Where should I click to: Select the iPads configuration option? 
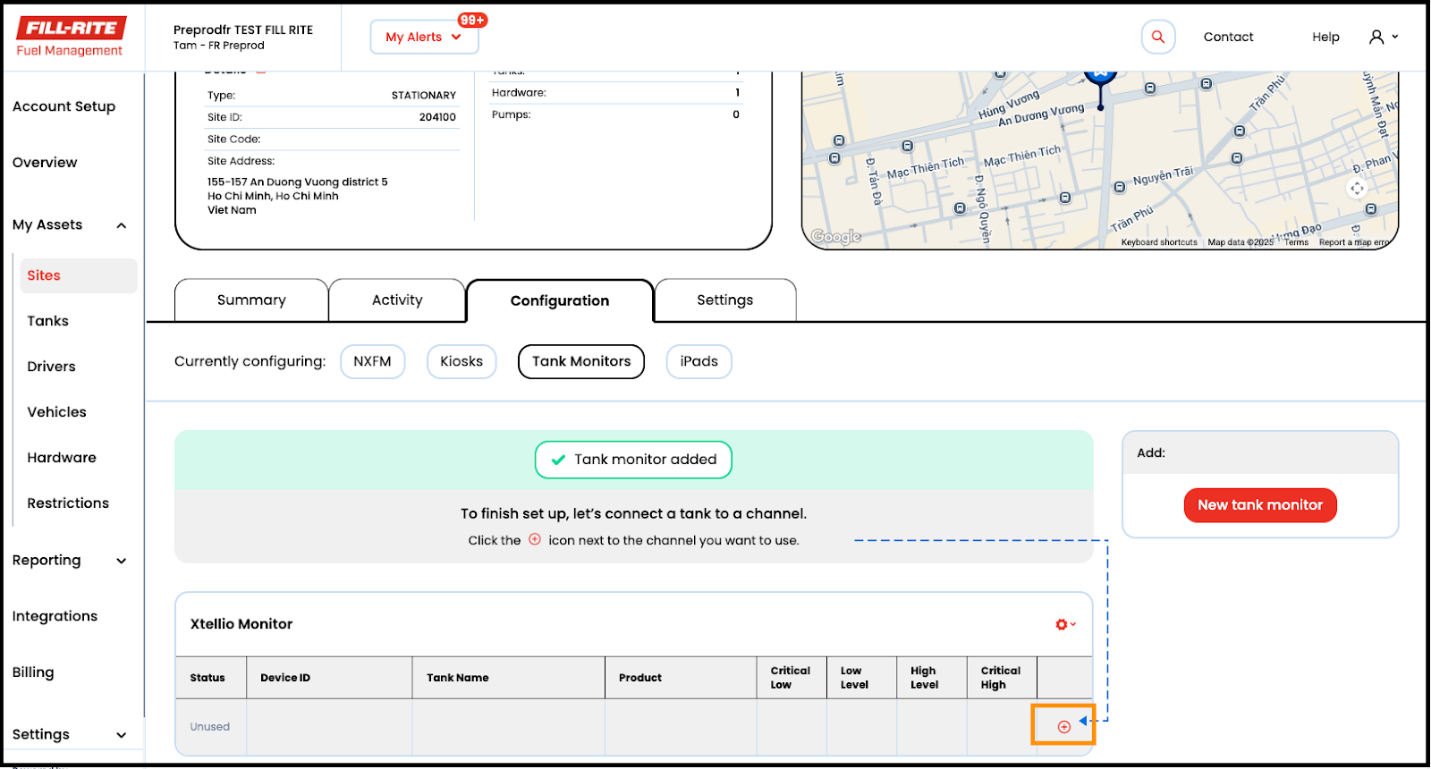click(x=699, y=361)
